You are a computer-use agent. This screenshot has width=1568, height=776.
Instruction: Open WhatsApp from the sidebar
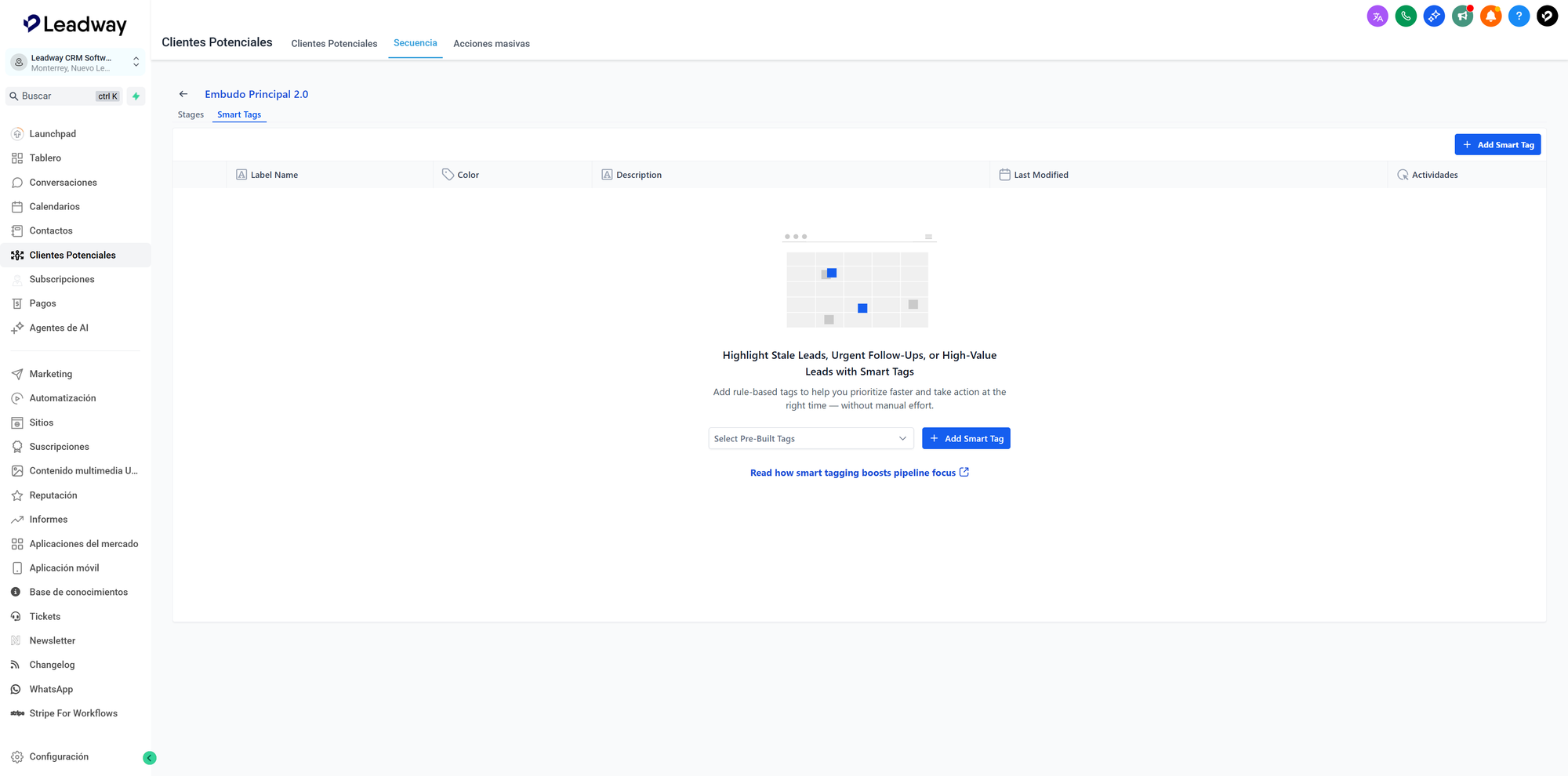coord(51,689)
